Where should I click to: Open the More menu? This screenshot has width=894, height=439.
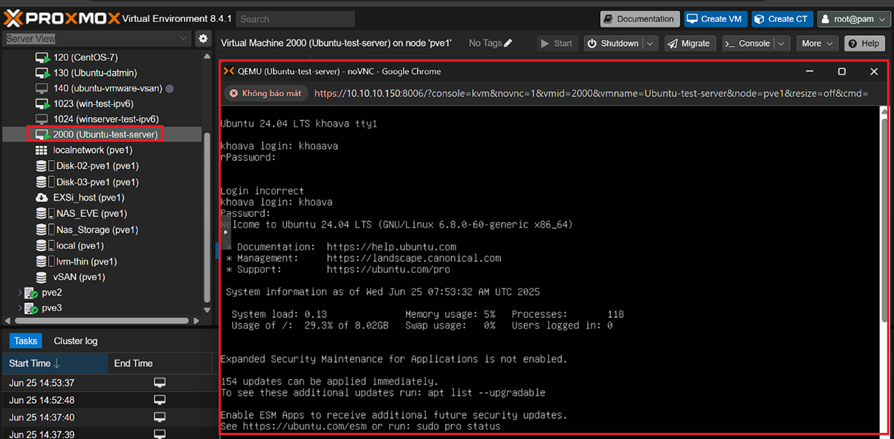pyautogui.click(x=817, y=44)
